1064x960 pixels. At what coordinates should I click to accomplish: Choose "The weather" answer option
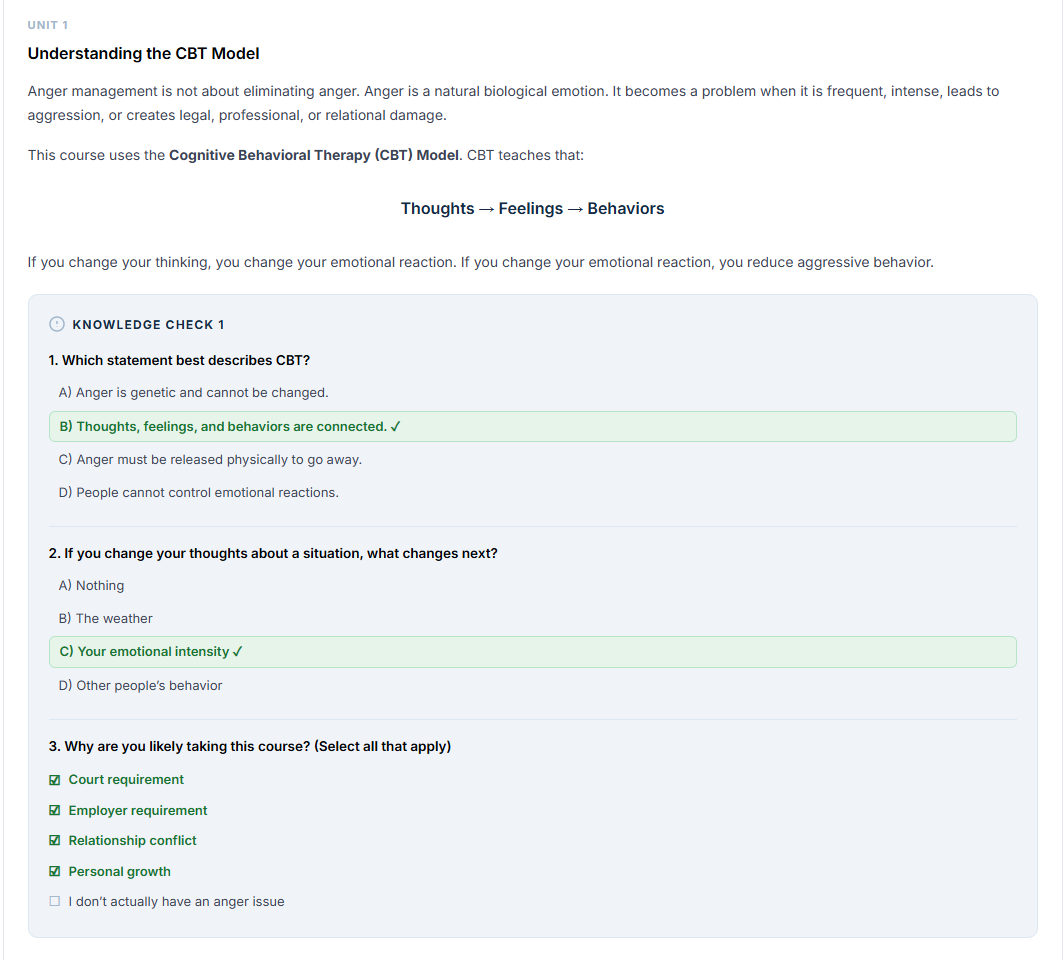click(106, 619)
